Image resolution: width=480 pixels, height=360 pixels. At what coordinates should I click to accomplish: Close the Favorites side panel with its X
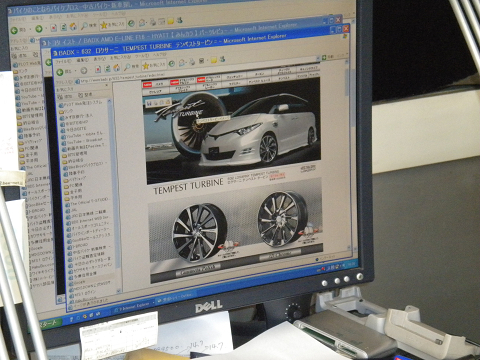point(106,86)
